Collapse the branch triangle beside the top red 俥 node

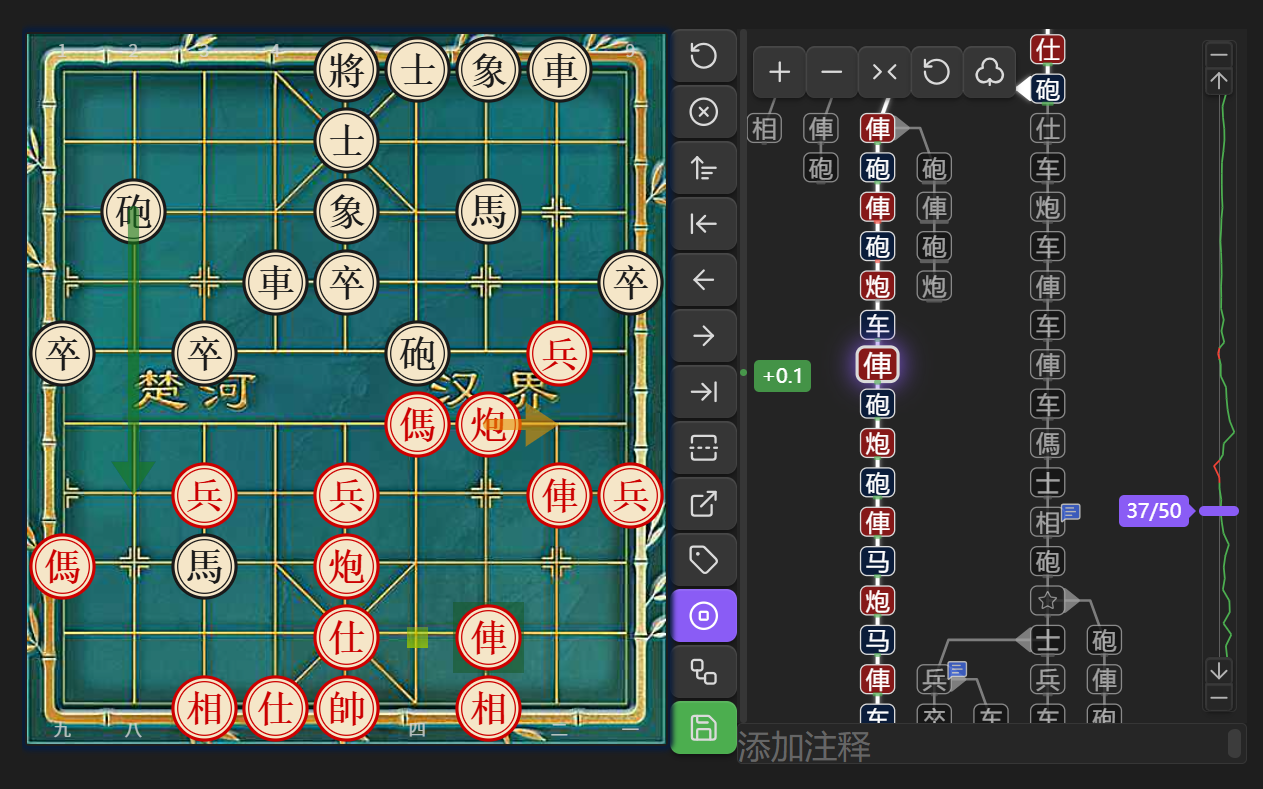click(902, 128)
